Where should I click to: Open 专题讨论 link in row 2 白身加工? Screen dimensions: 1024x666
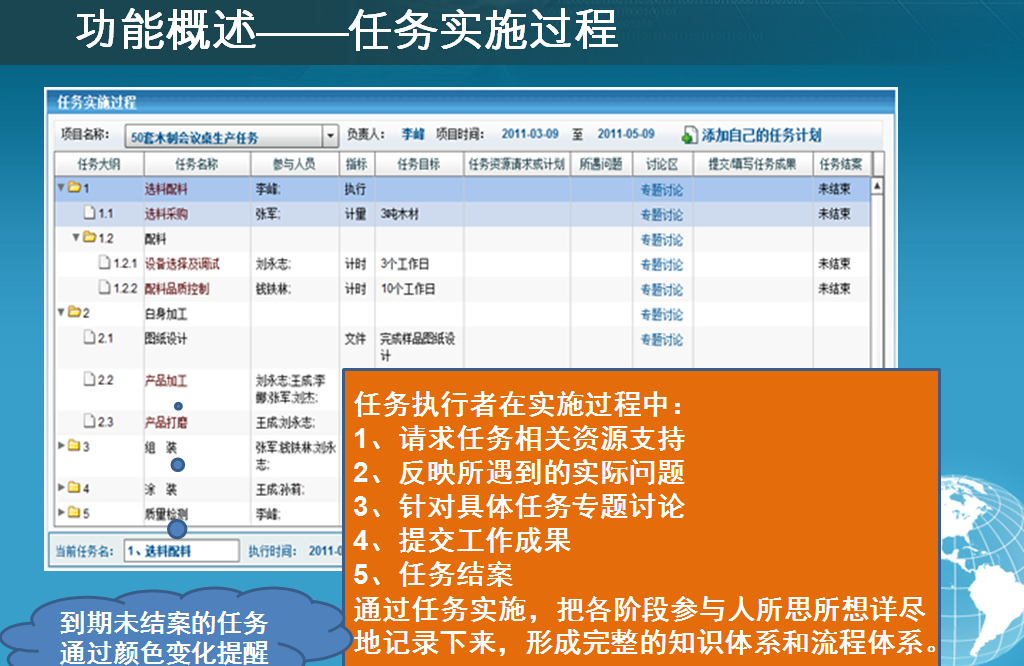point(662,314)
